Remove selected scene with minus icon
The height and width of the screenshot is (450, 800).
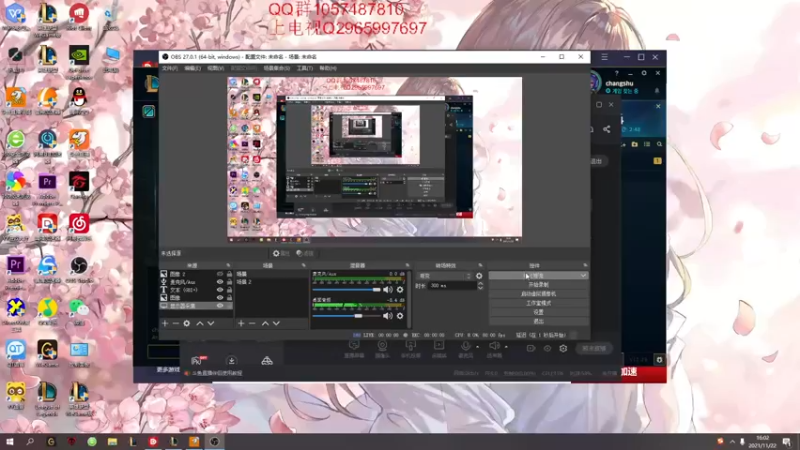pyautogui.click(x=252, y=323)
